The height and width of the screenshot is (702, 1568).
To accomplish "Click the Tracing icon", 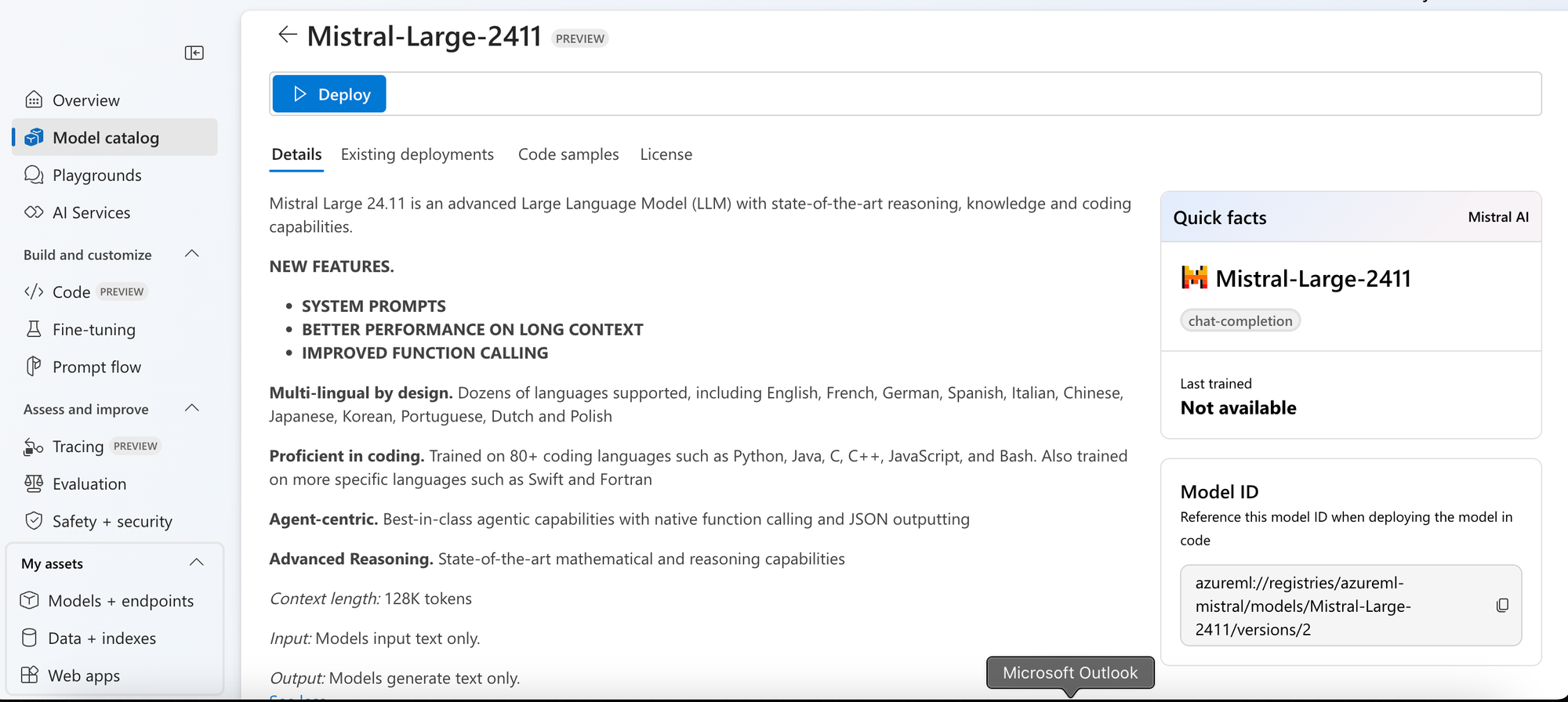I will pyautogui.click(x=34, y=447).
